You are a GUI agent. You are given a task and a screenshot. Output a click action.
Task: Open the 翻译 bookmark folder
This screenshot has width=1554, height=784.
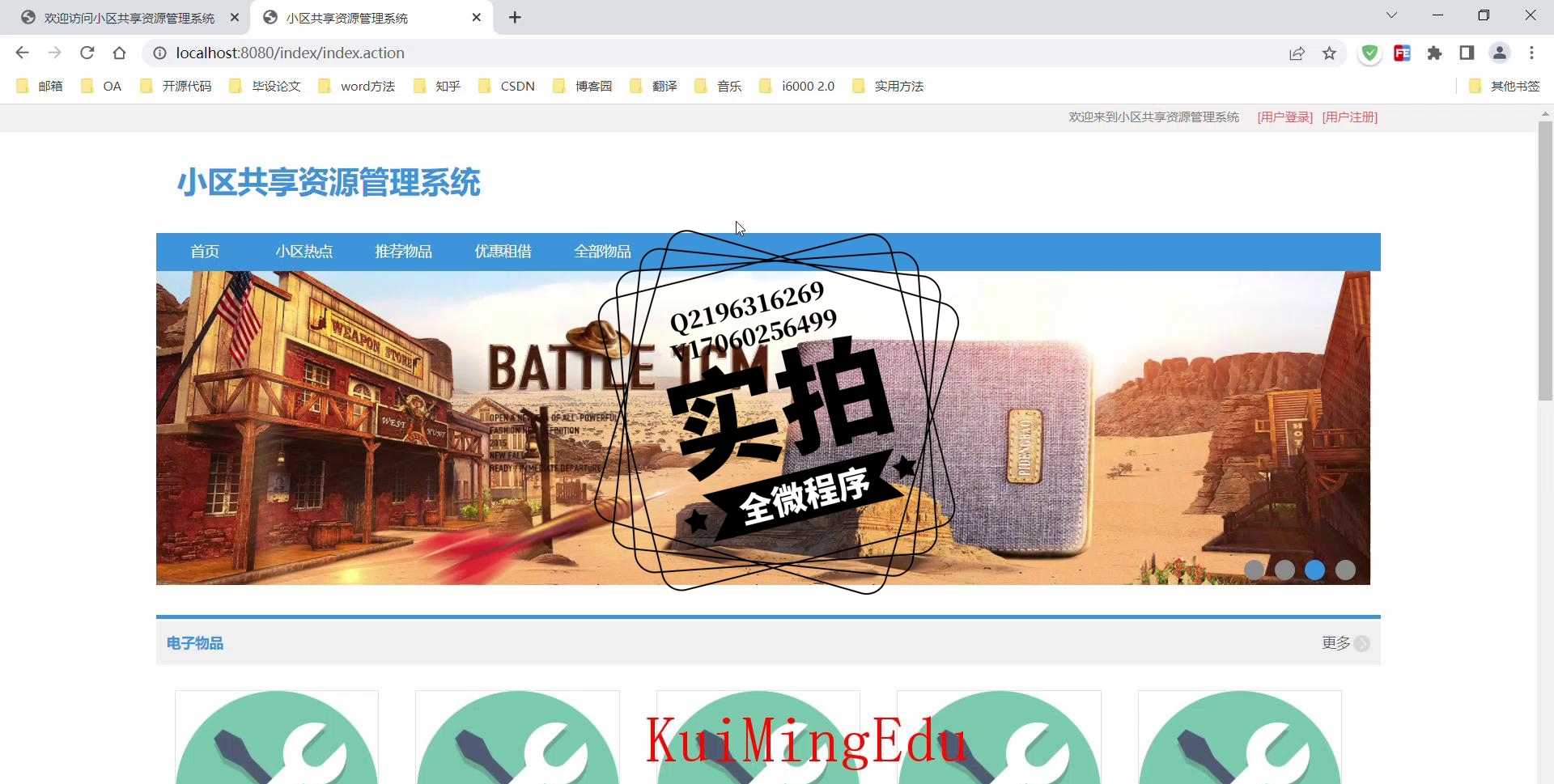click(x=653, y=86)
